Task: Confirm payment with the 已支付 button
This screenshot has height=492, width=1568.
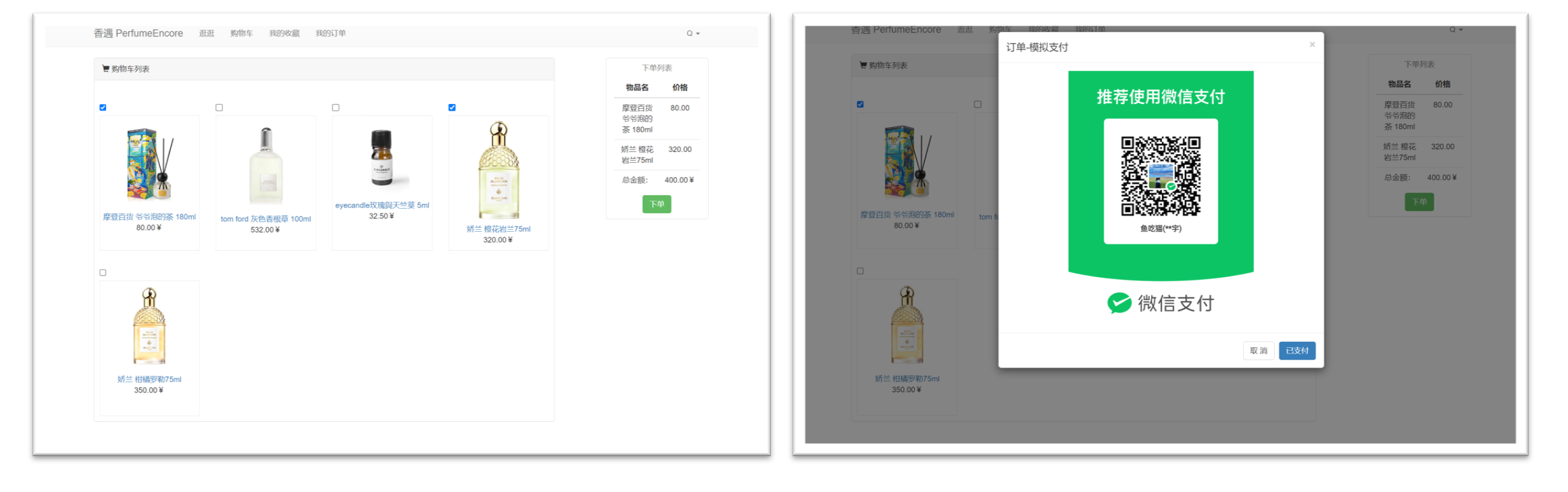Action: click(x=1297, y=351)
